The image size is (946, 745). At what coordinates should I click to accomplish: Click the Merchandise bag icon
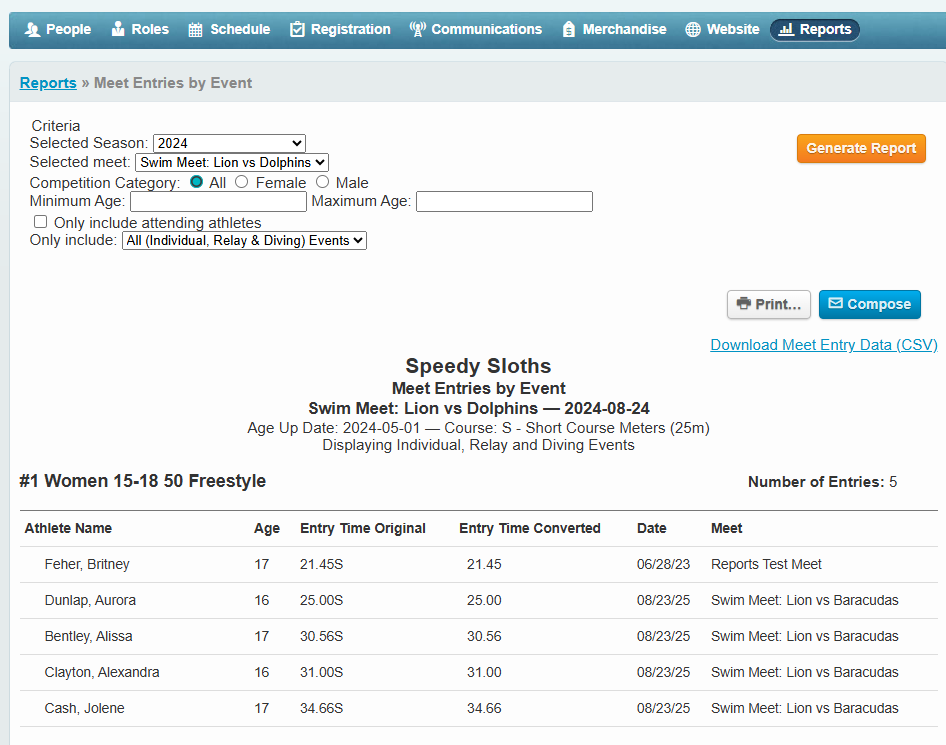point(569,30)
